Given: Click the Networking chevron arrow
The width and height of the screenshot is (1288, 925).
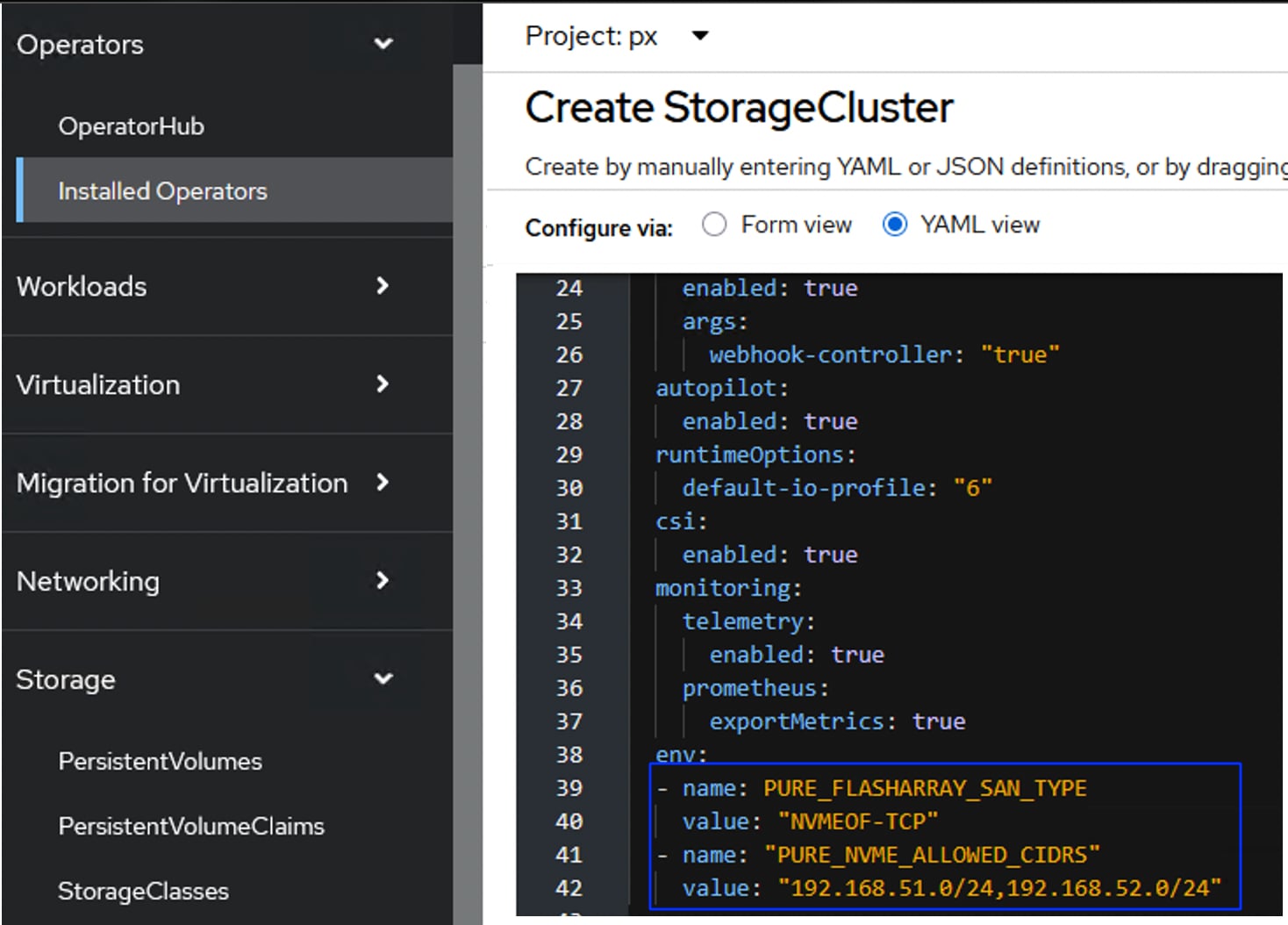Looking at the screenshot, I should (382, 581).
